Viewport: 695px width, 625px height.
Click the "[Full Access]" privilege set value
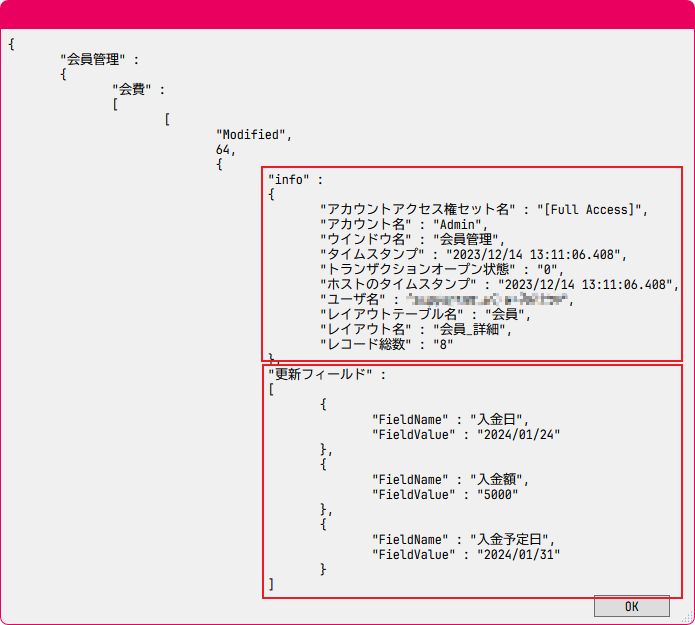592,209
